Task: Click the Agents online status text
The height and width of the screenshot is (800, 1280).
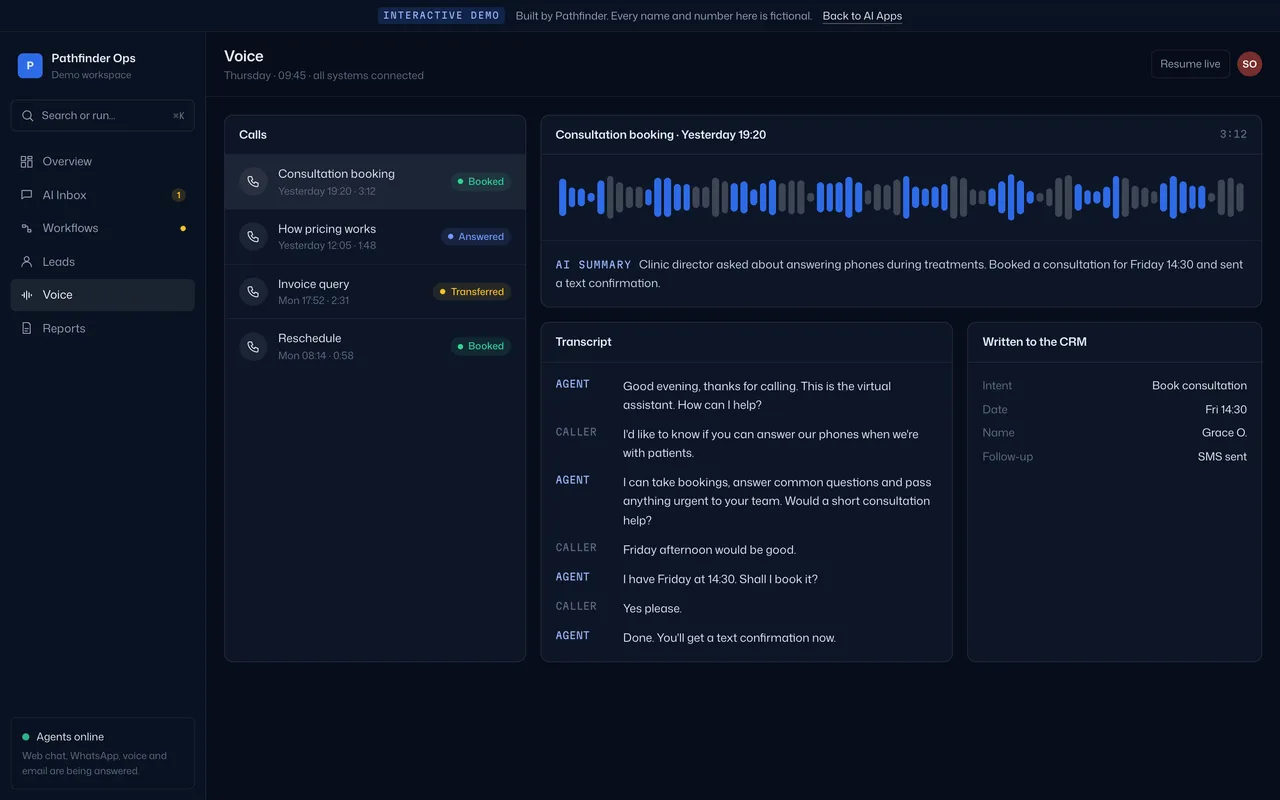Action: click(70, 737)
